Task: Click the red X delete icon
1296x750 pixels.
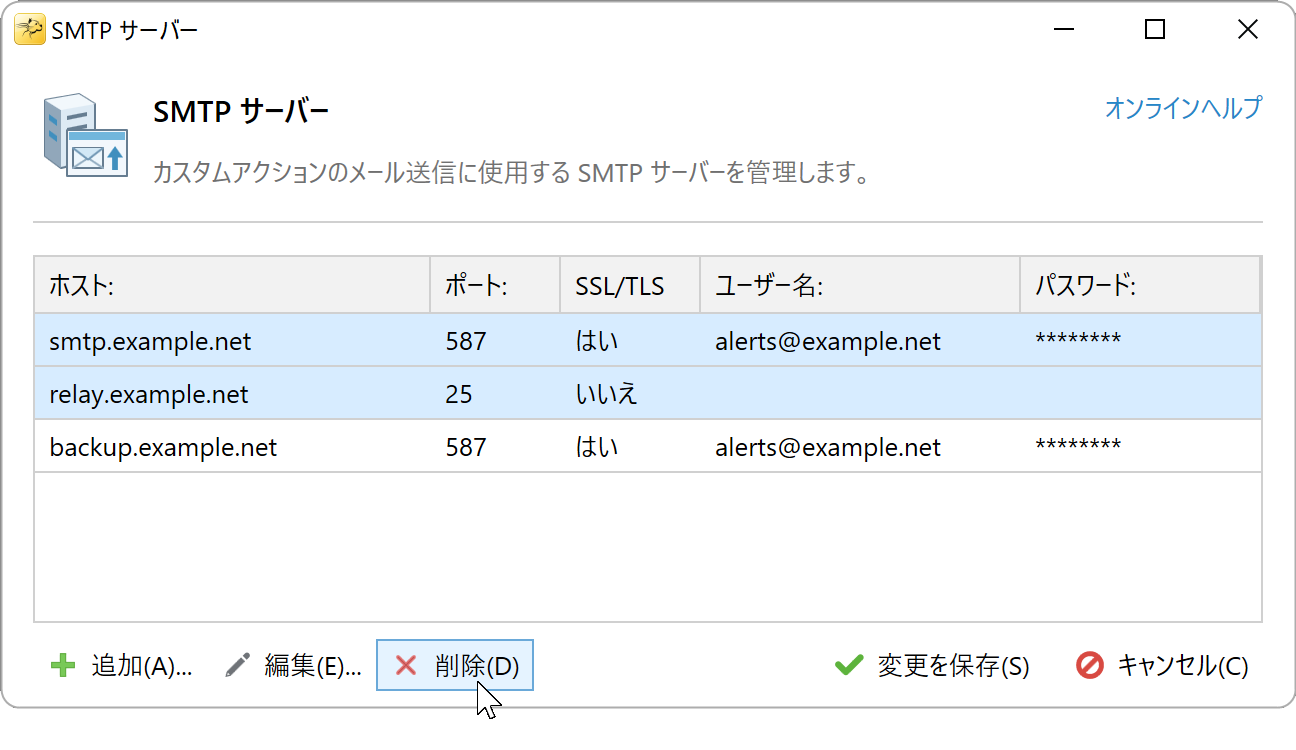Action: tap(406, 665)
